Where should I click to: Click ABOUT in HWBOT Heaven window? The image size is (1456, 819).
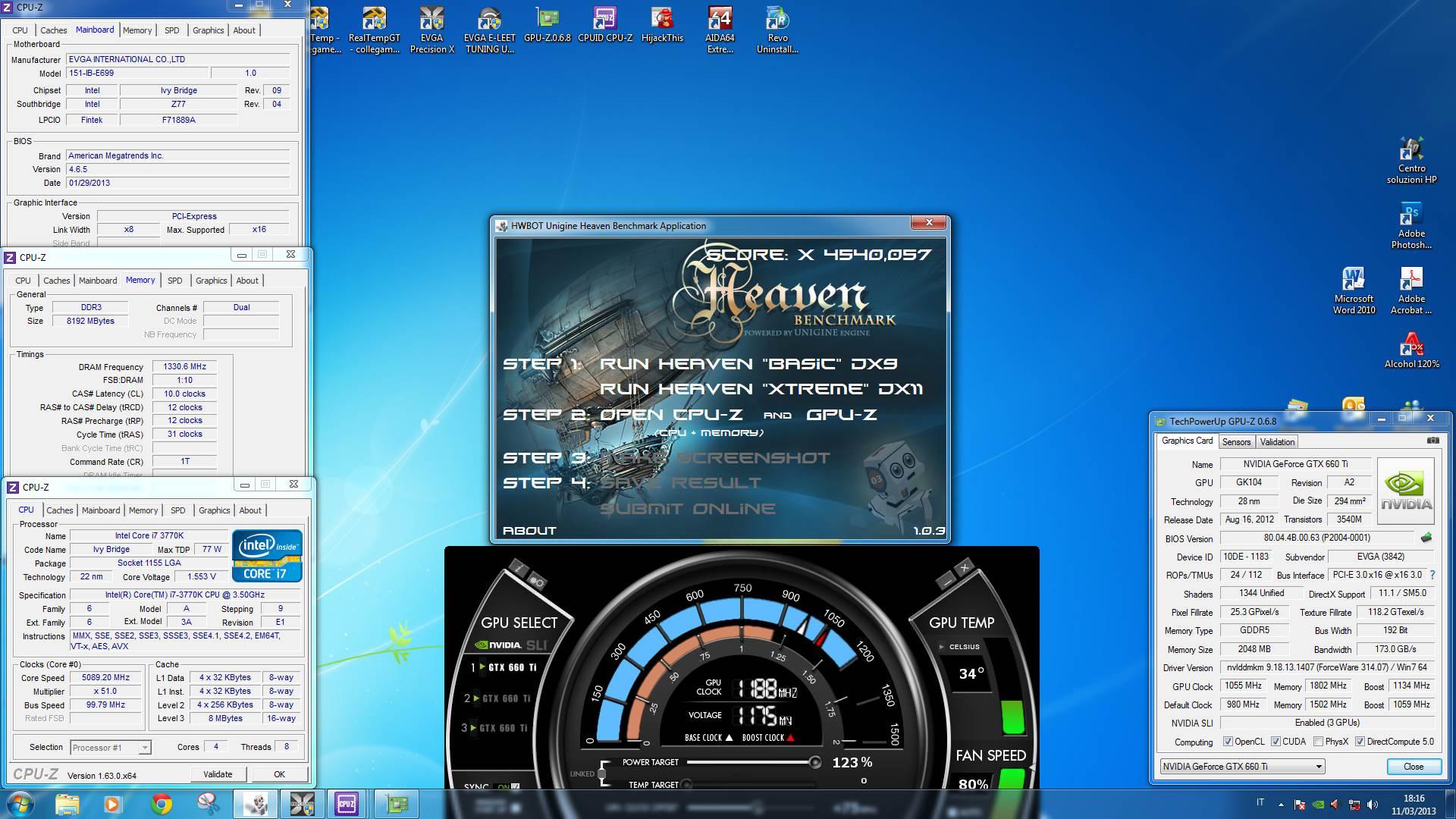coord(529,531)
